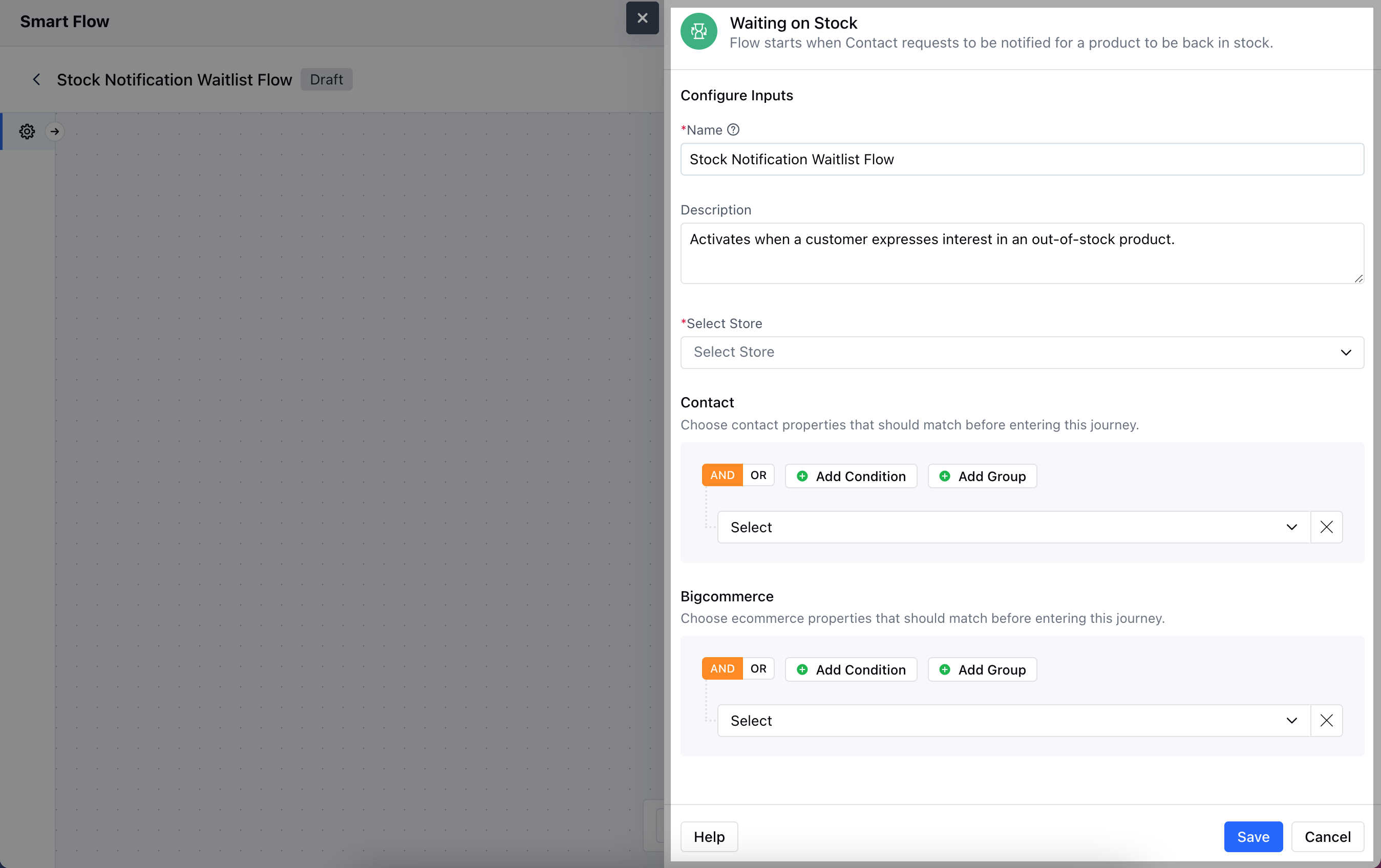Click the settings gear icon in sidebar
1381x868 pixels.
(27, 132)
